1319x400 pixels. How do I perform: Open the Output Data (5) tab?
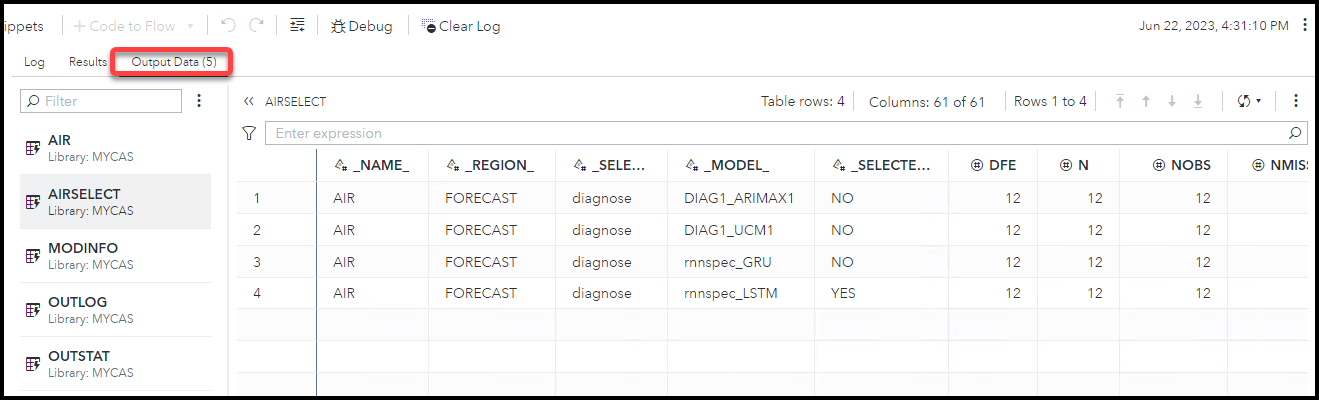click(x=174, y=62)
